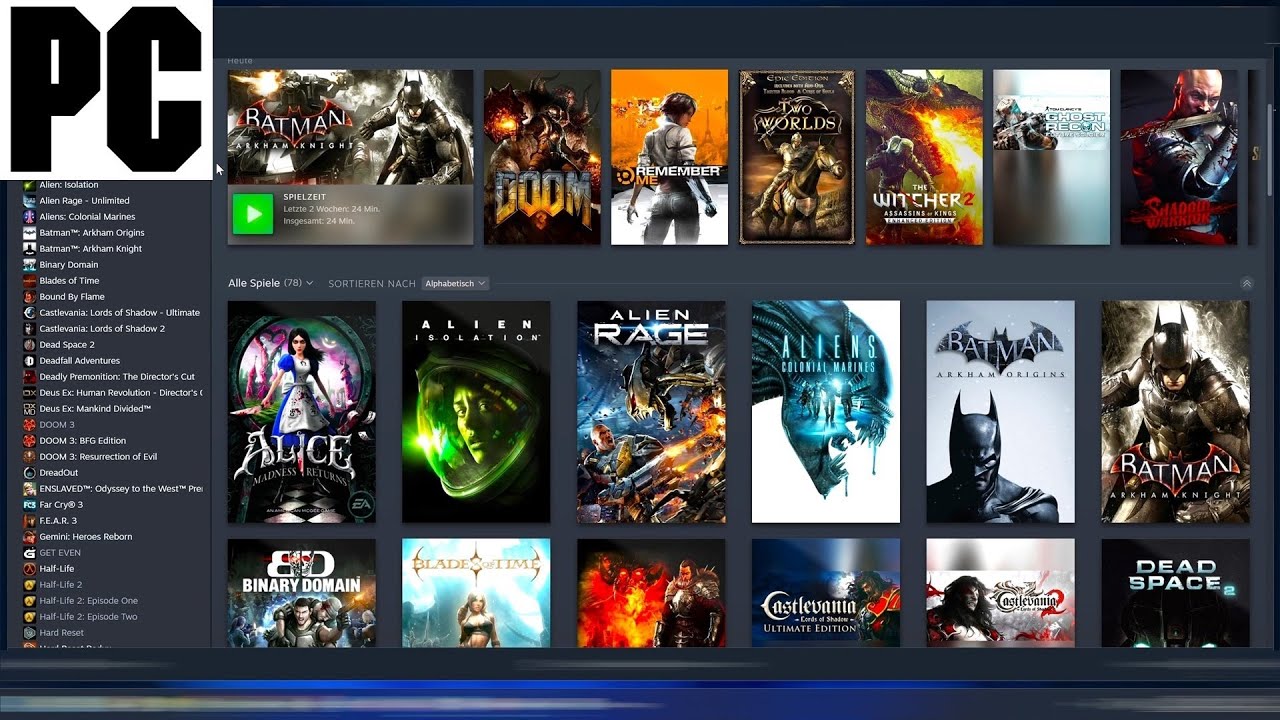Select 'Half-Life 2: Episode Two' in list

point(89,617)
